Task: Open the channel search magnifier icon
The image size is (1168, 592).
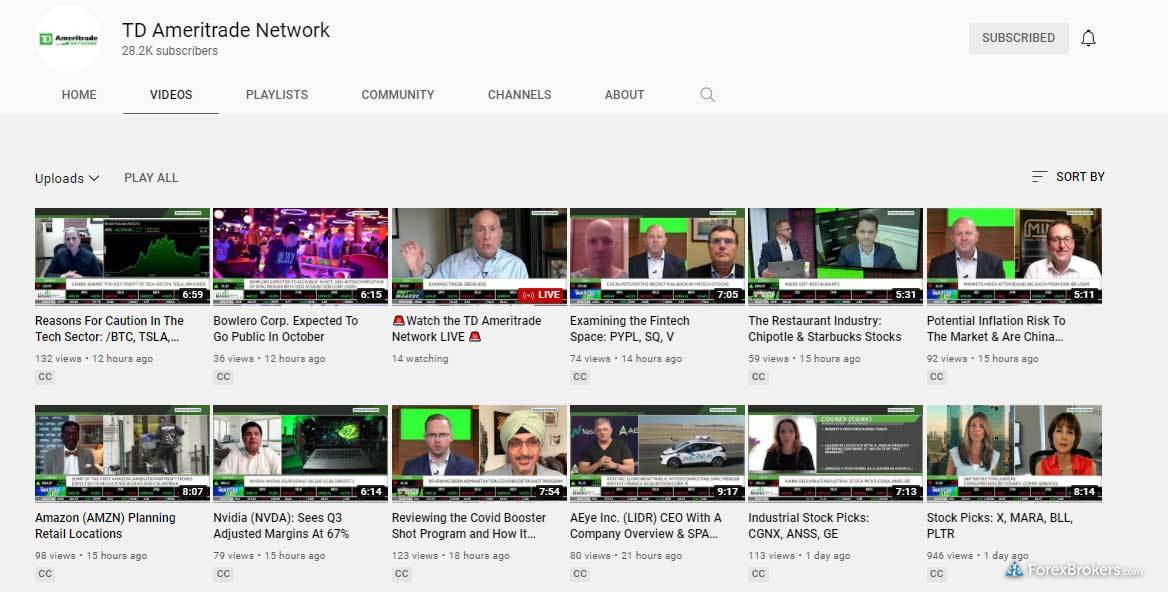Action: pos(708,95)
